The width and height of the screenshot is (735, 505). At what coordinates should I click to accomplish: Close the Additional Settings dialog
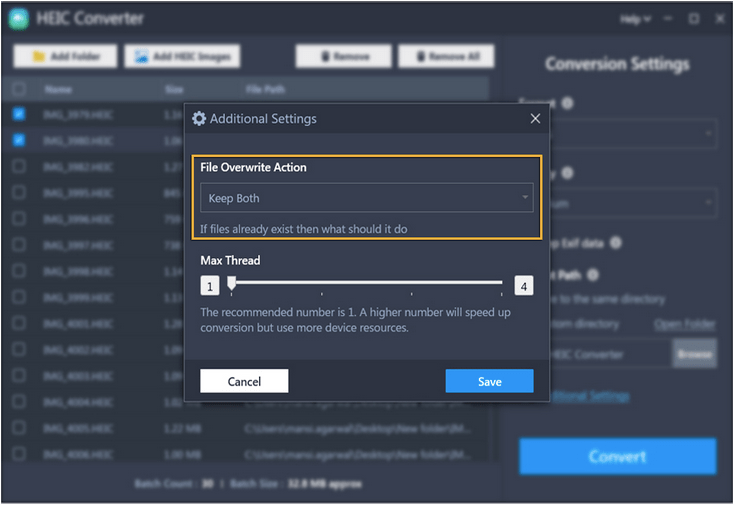tap(535, 119)
